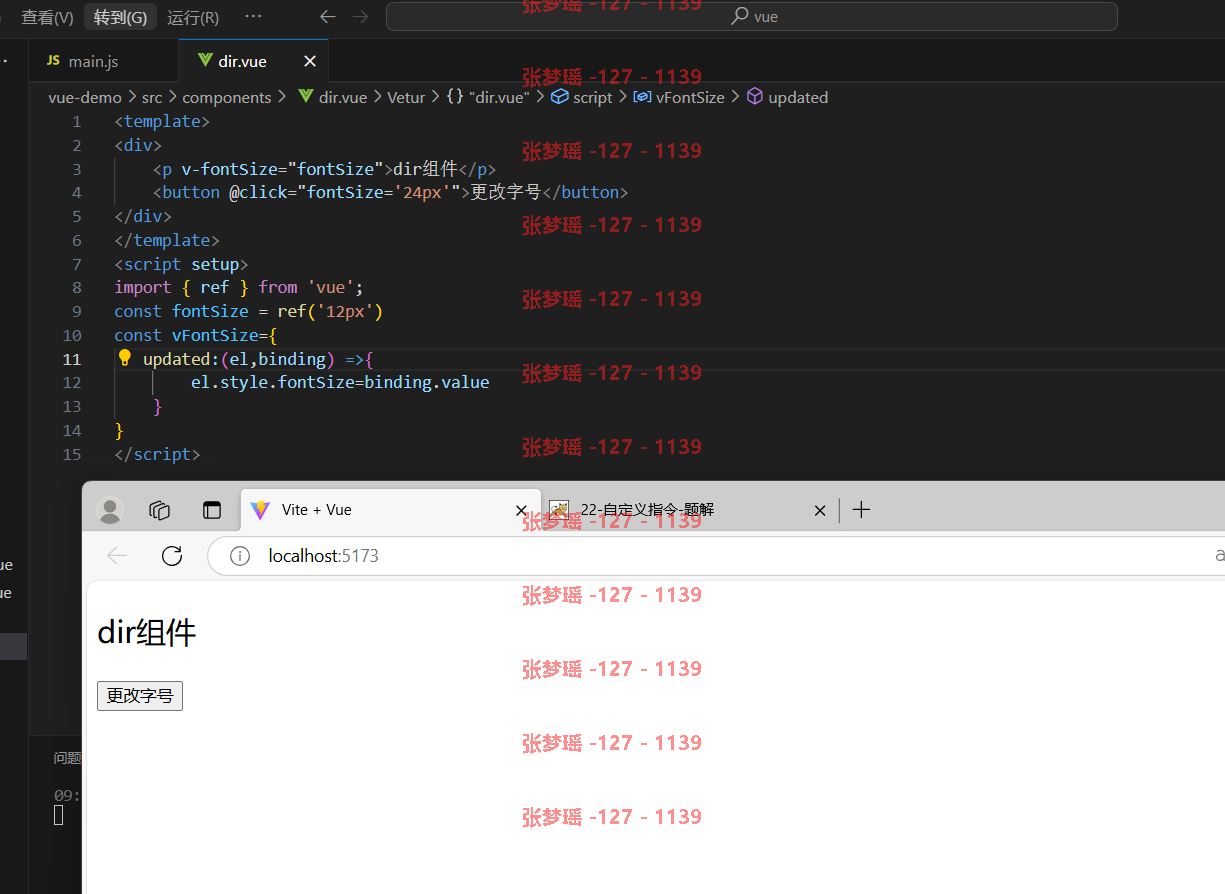This screenshot has width=1225, height=894.
Task: Open the 运行(R) menu
Action: (x=193, y=17)
